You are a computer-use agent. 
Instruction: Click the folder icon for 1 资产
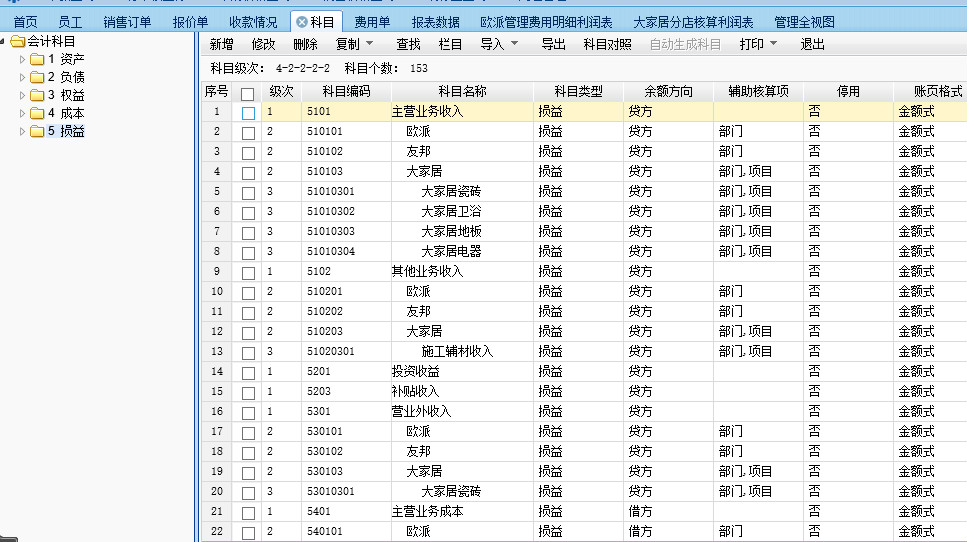(x=37, y=59)
